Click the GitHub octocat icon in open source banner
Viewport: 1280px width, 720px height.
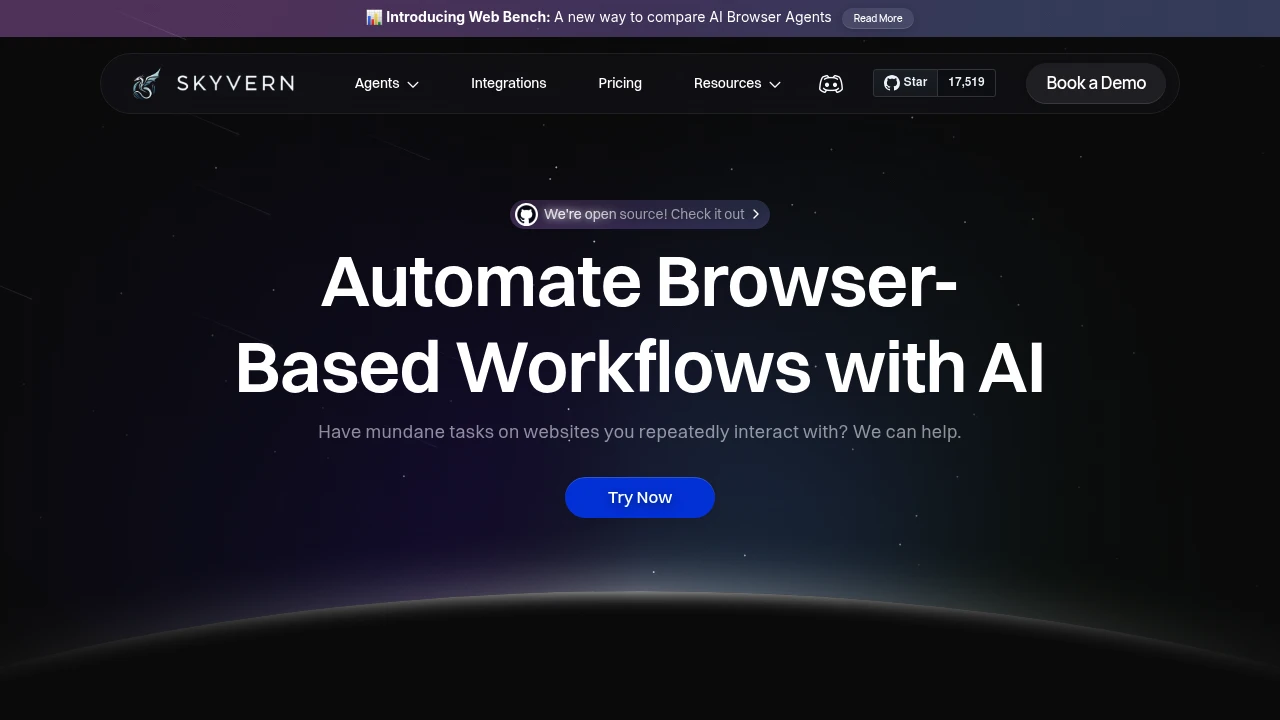[526, 214]
